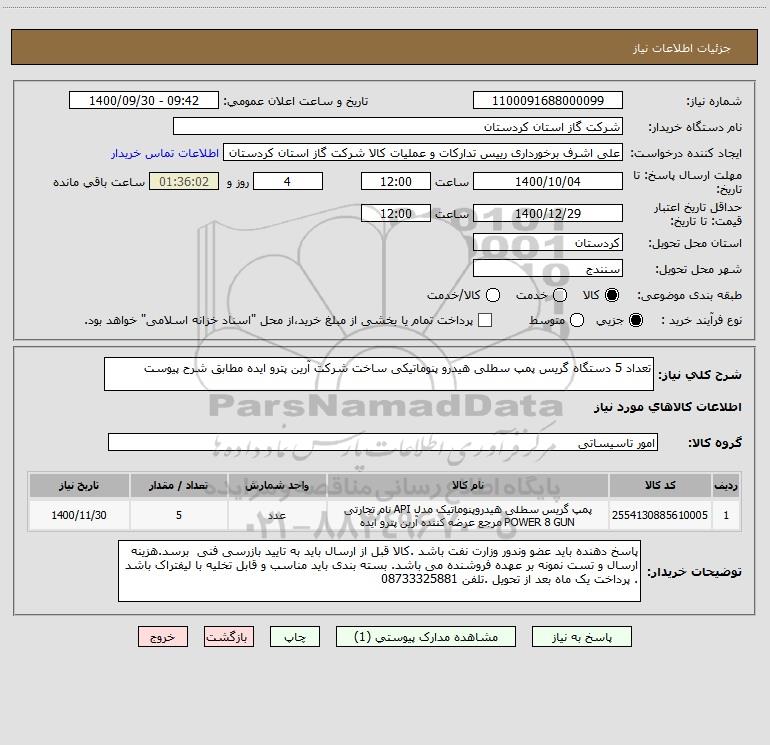Click the response deadline date 1400/10/04

[548, 182]
